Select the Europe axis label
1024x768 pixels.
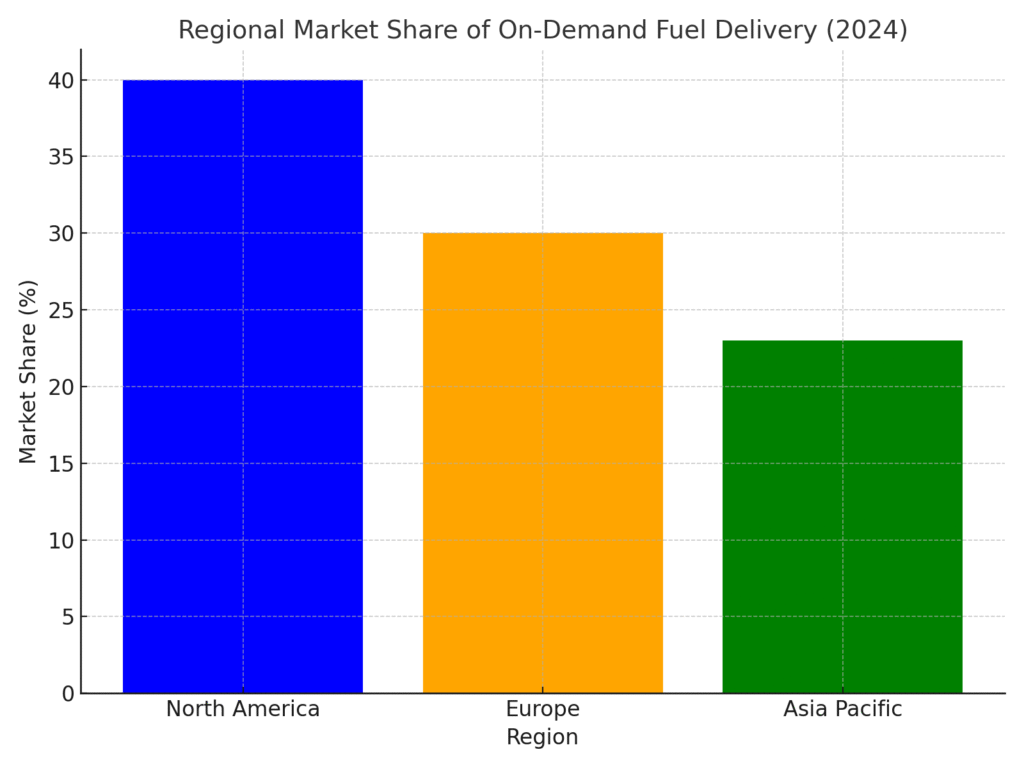coord(543,709)
